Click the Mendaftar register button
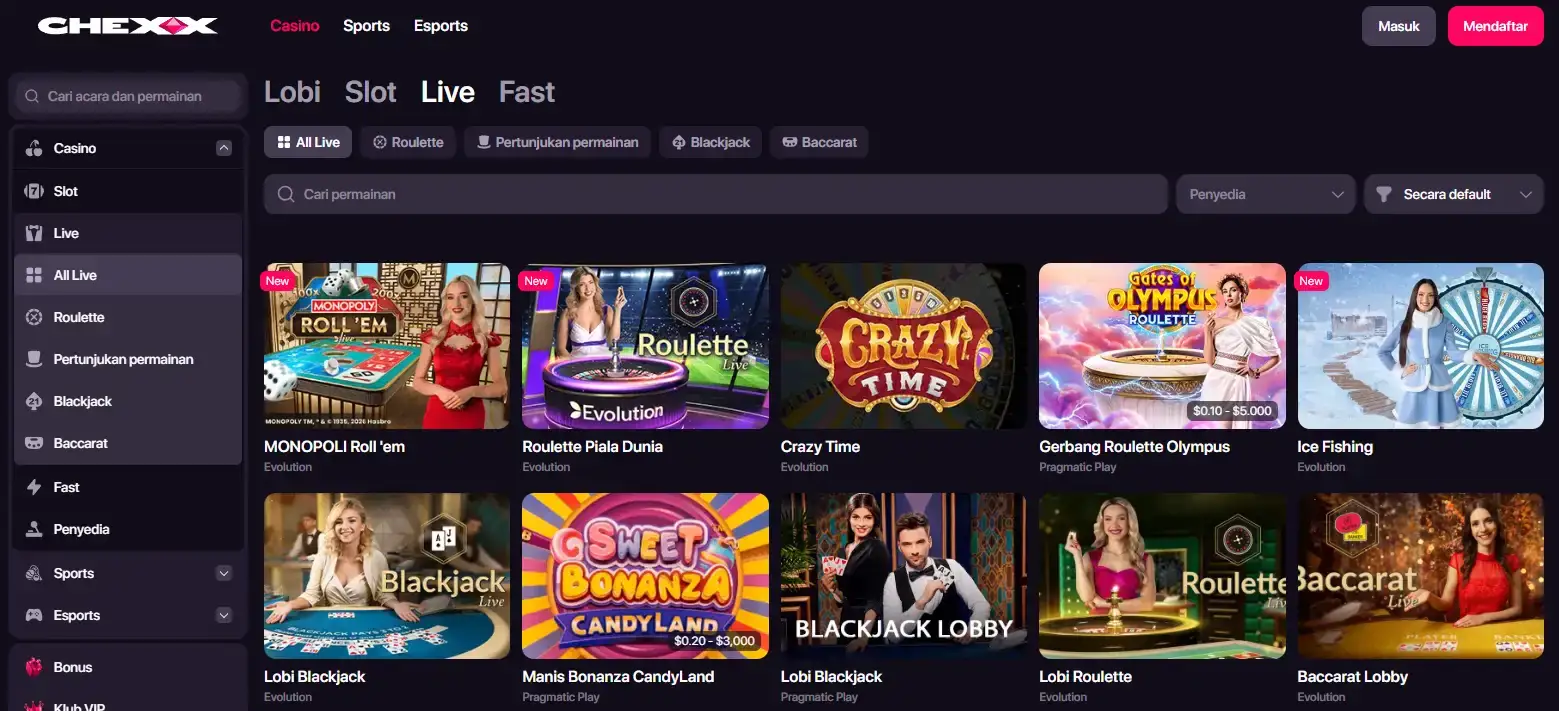This screenshot has height=711, width=1559. (x=1495, y=26)
